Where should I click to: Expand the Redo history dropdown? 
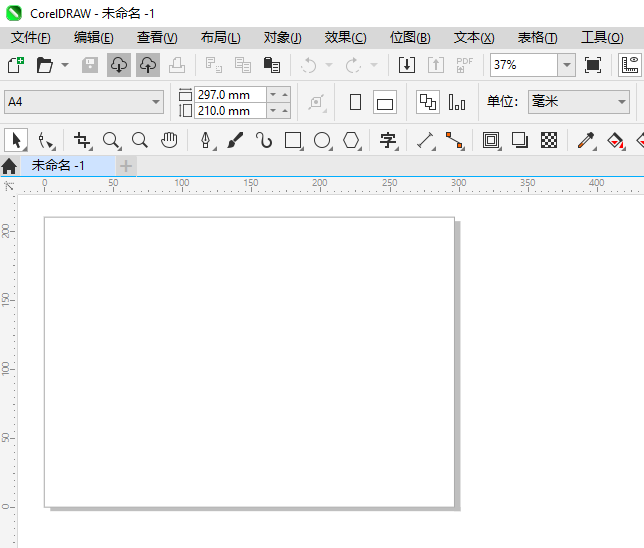click(x=374, y=65)
